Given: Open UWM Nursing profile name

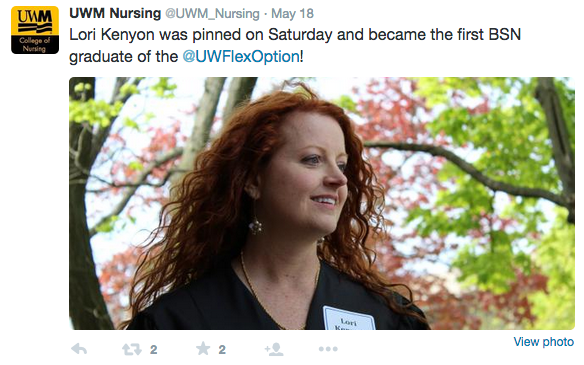Looking at the screenshot, I should 115,13.
